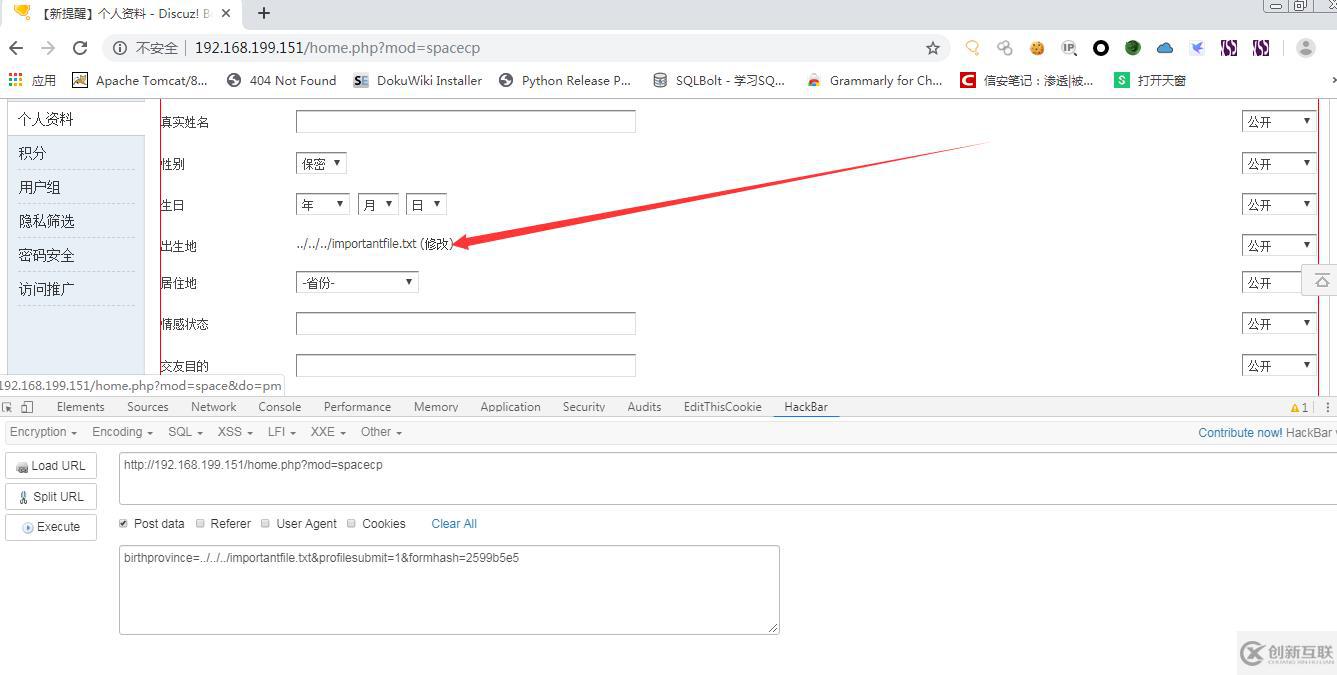Viewport: 1337px width, 675px height.
Task: Switch to Performance tab
Action: tap(357, 407)
